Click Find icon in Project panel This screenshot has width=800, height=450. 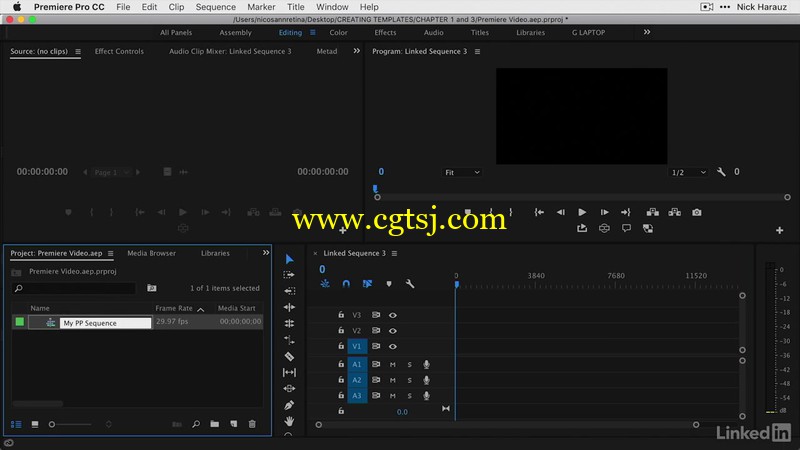point(196,424)
